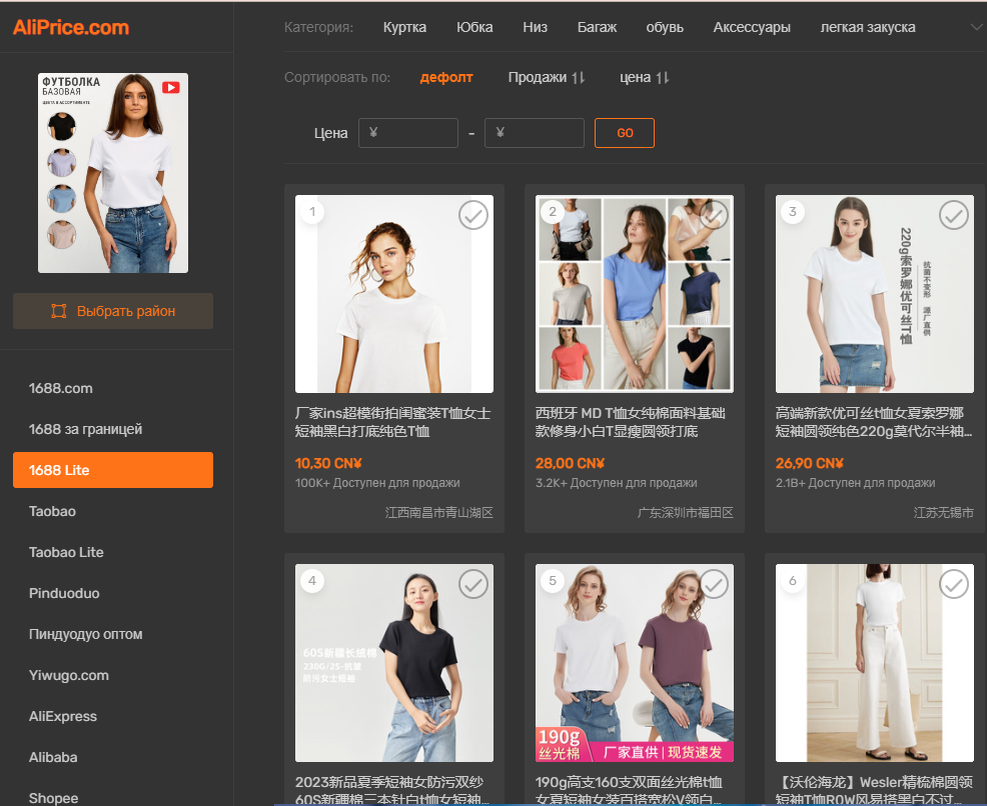Open the Низ category
987x806 pixels.
pyautogui.click(x=535, y=27)
